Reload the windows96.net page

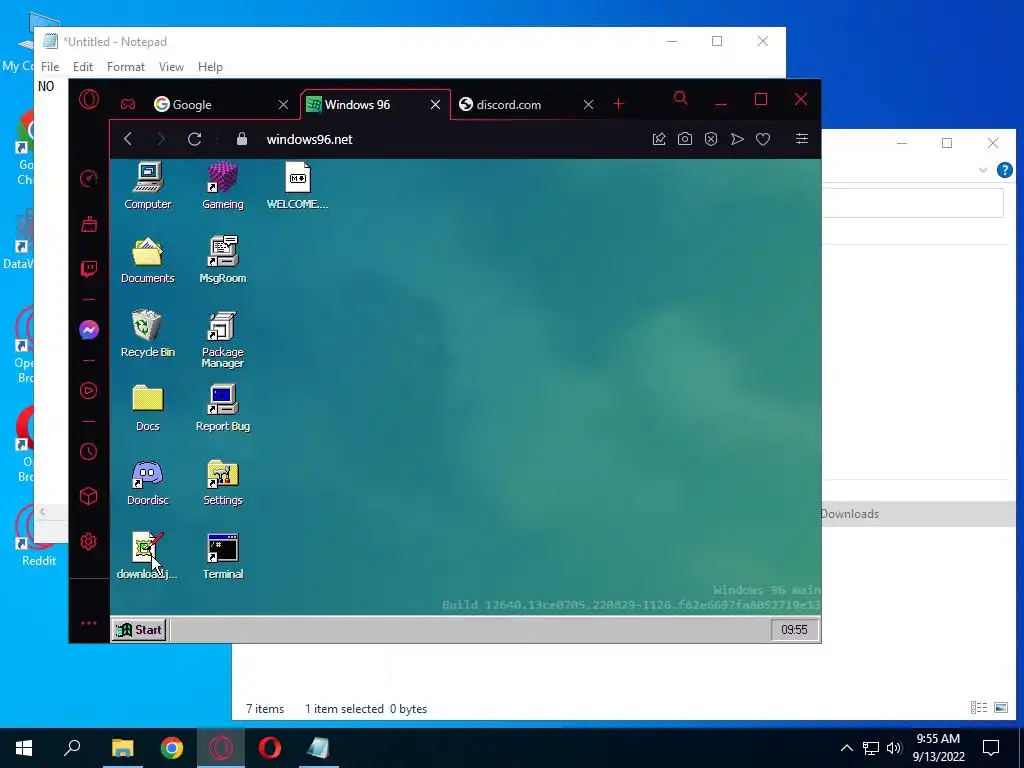(195, 139)
